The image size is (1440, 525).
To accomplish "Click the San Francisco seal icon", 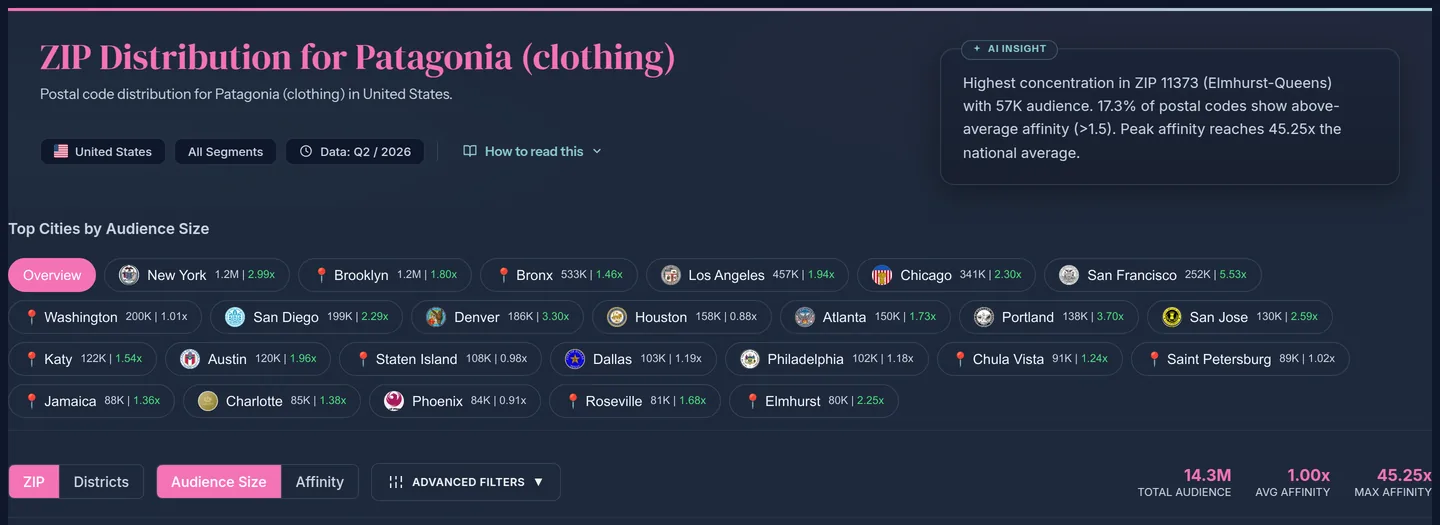I will click(x=1069, y=275).
